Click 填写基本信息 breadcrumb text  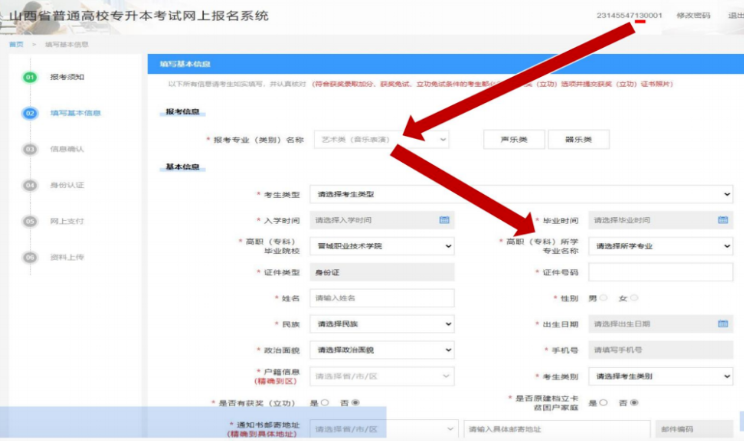[67, 44]
